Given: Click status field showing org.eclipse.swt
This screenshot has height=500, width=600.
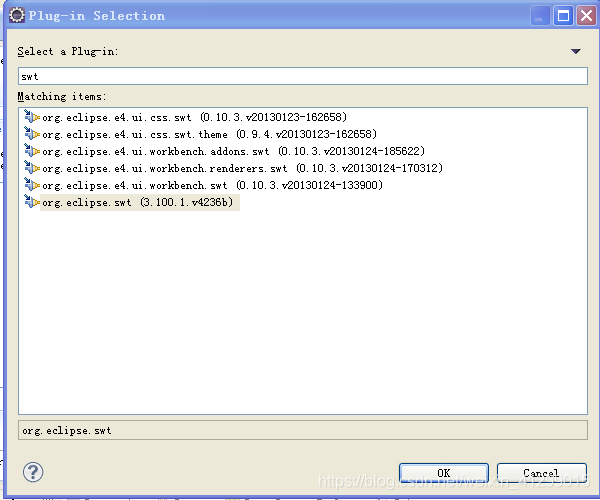Looking at the screenshot, I should pyautogui.click(x=303, y=430).
